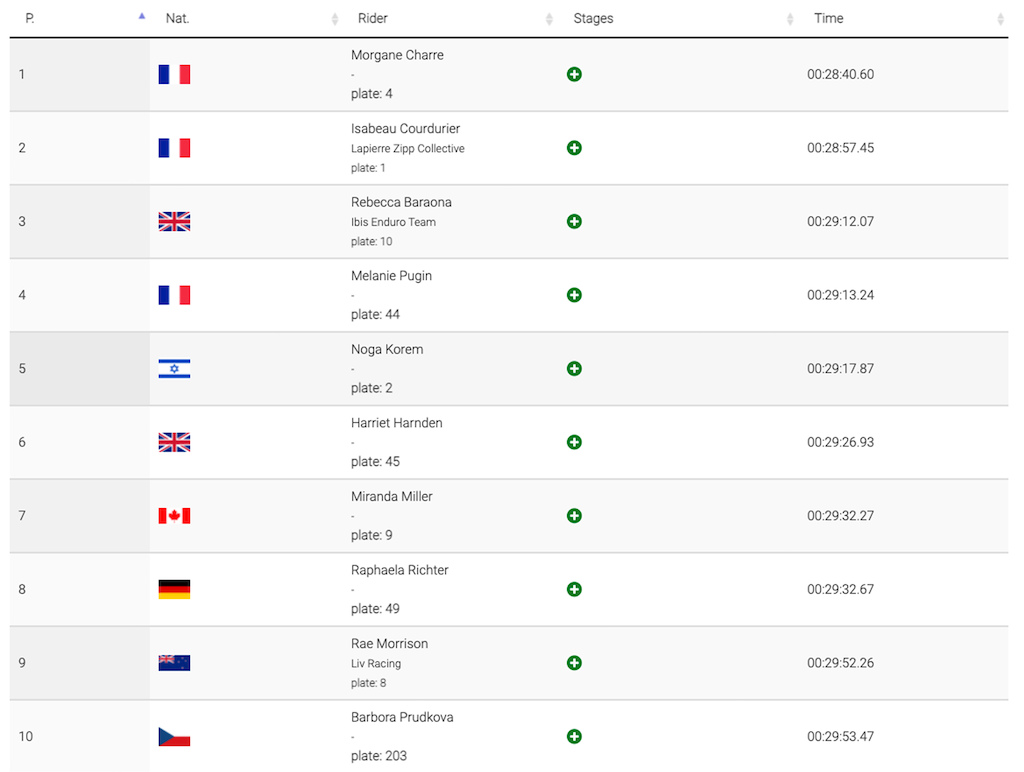Click plus icon in Harriet Harnden row
The height and width of the screenshot is (772, 1024).
[x=574, y=442]
